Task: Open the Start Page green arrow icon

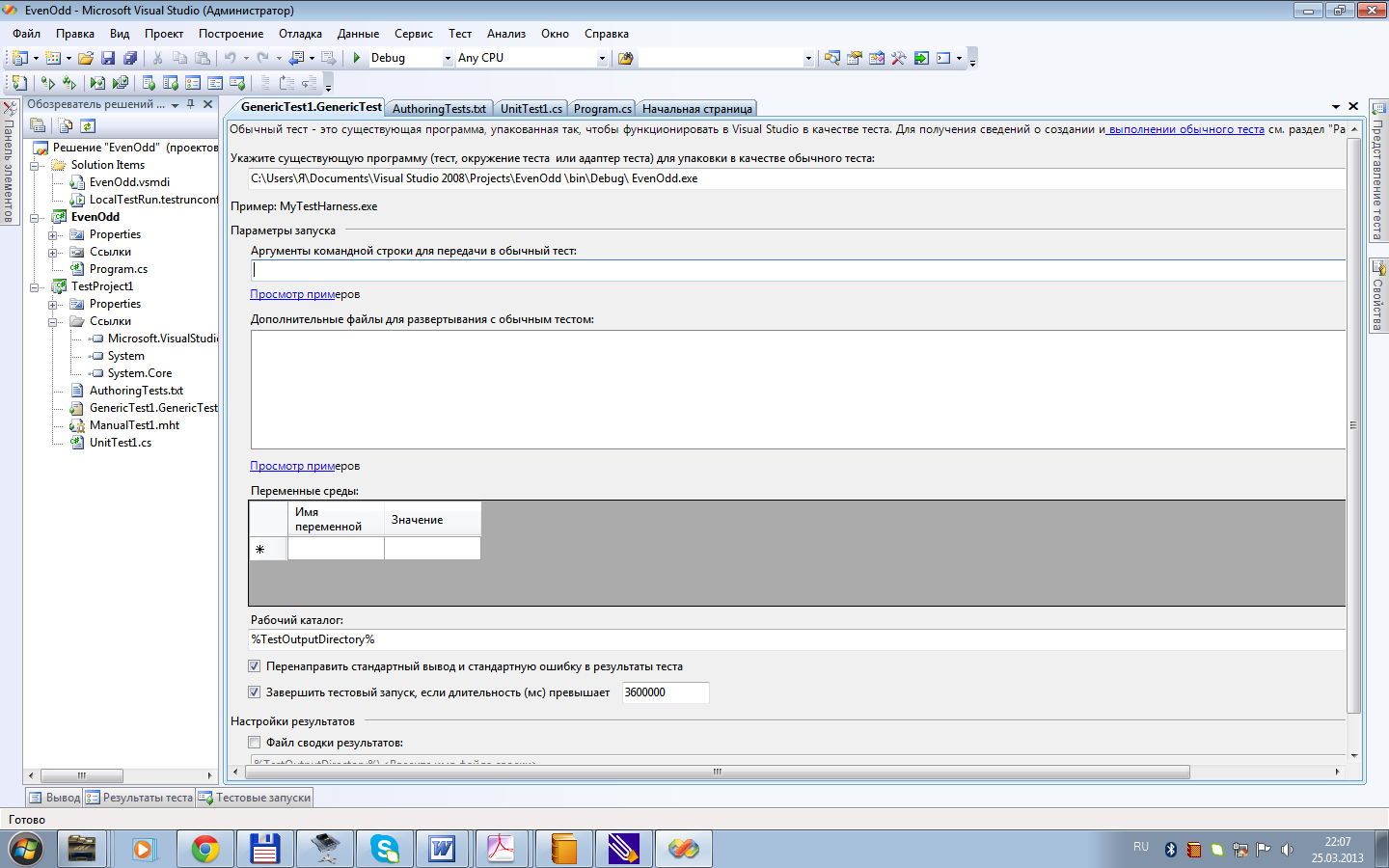Action: [921, 58]
